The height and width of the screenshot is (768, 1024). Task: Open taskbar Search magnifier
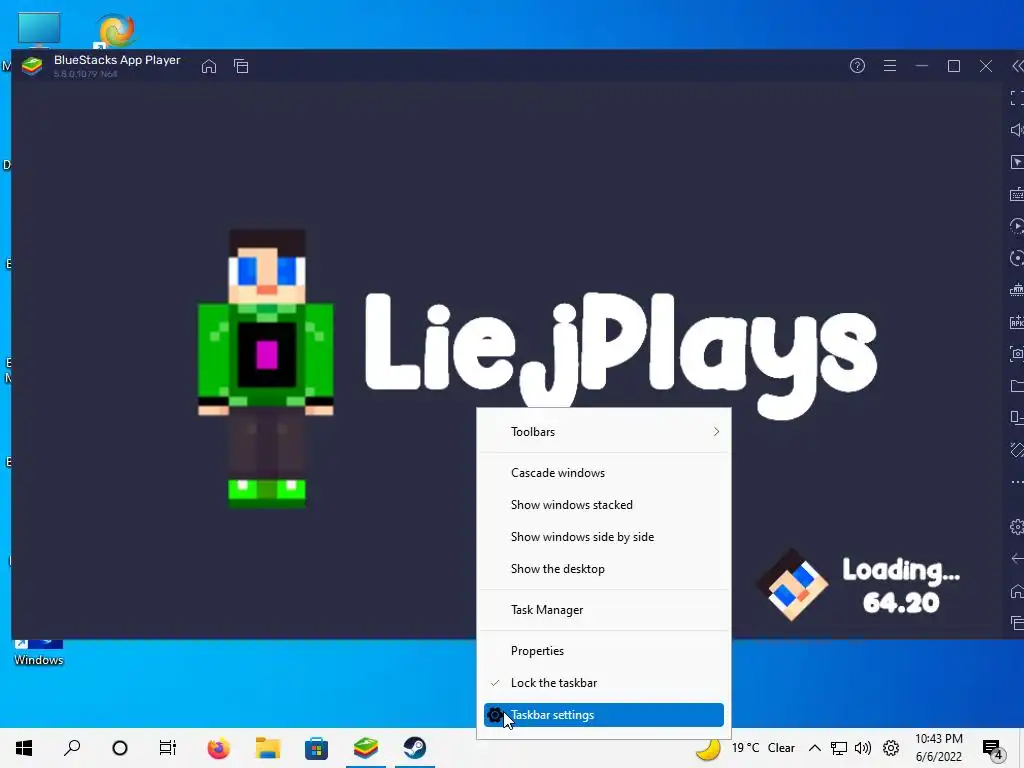[x=72, y=748]
